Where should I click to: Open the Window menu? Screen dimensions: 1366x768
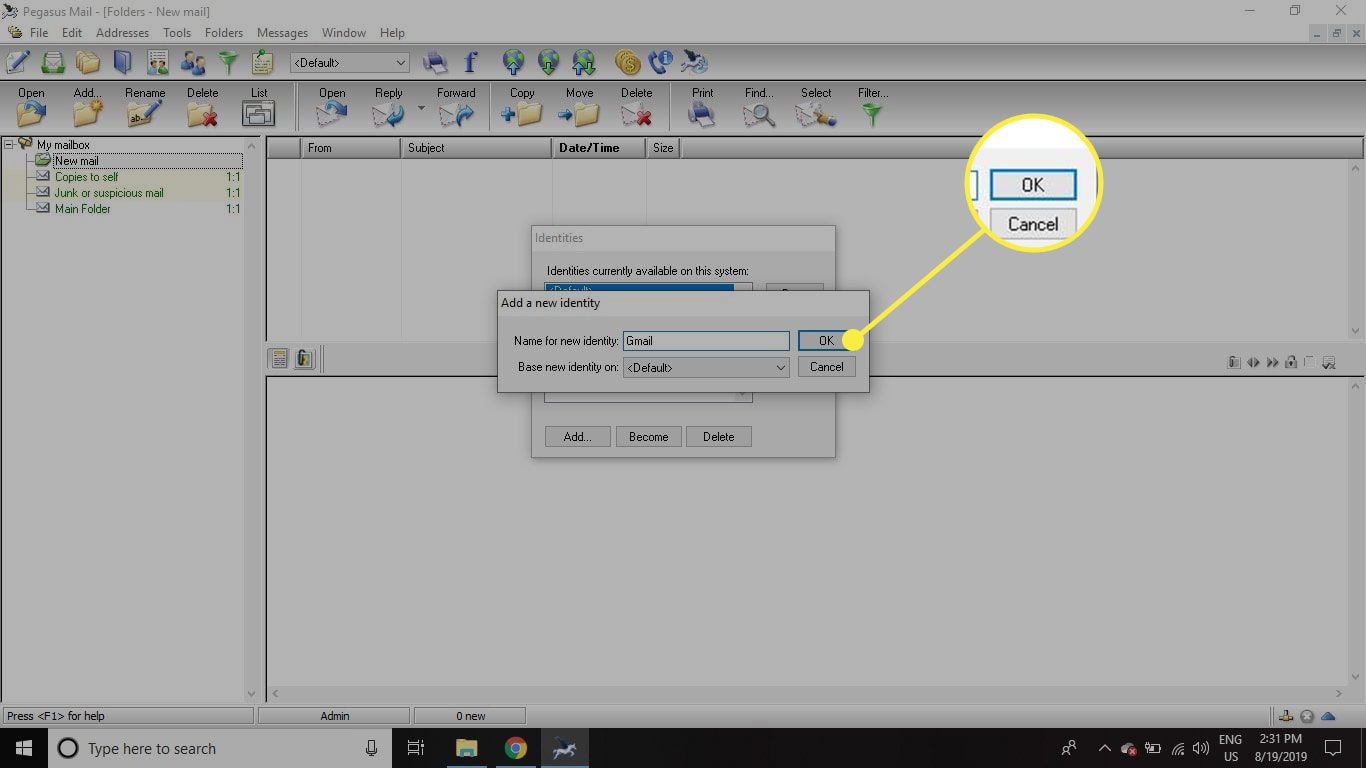tap(343, 33)
